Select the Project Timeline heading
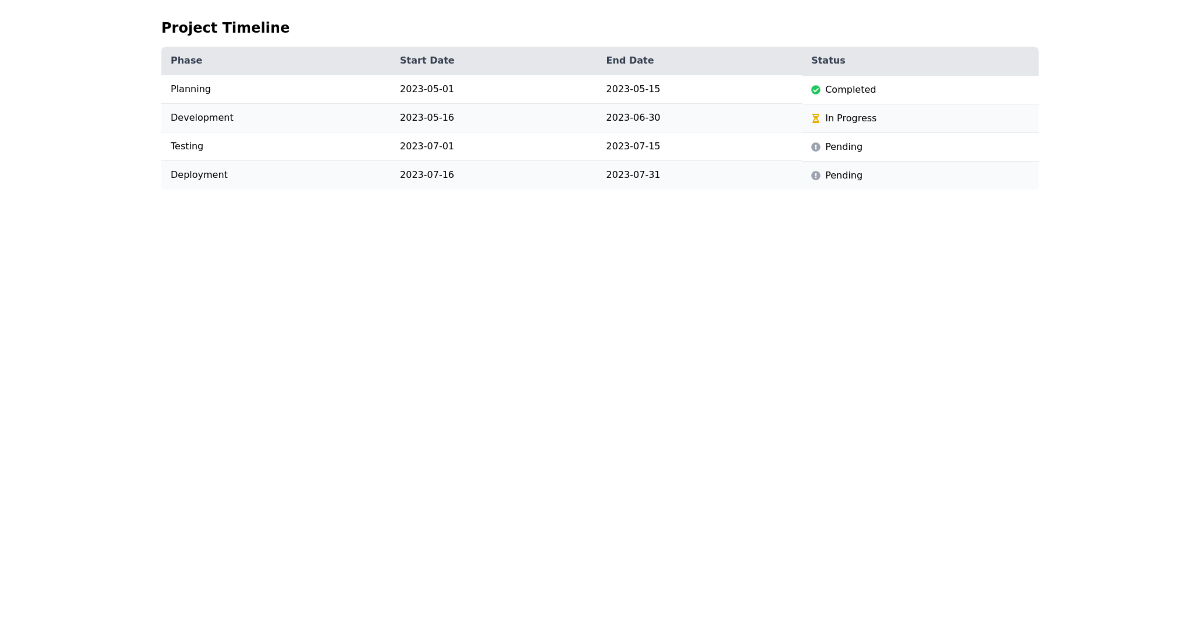1200x630 pixels. click(x=225, y=27)
